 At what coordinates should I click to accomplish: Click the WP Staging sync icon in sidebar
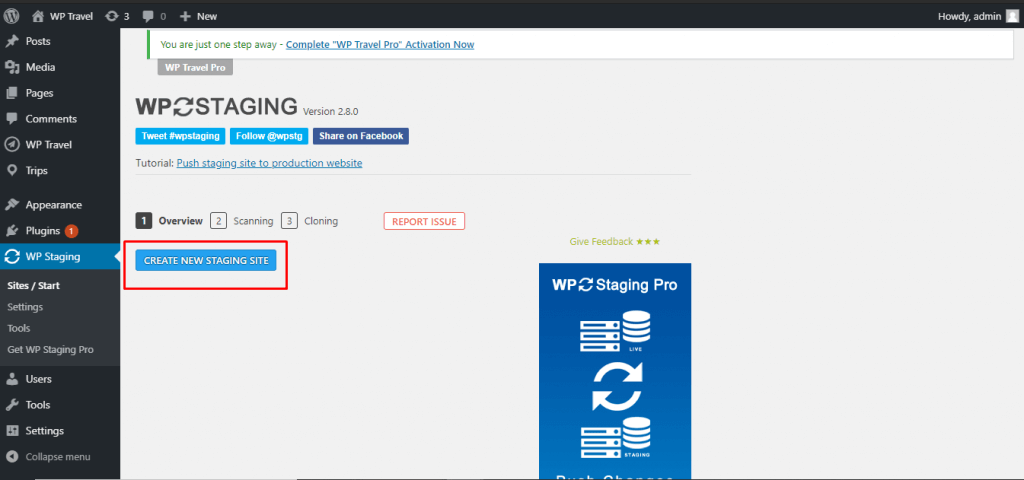point(11,257)
